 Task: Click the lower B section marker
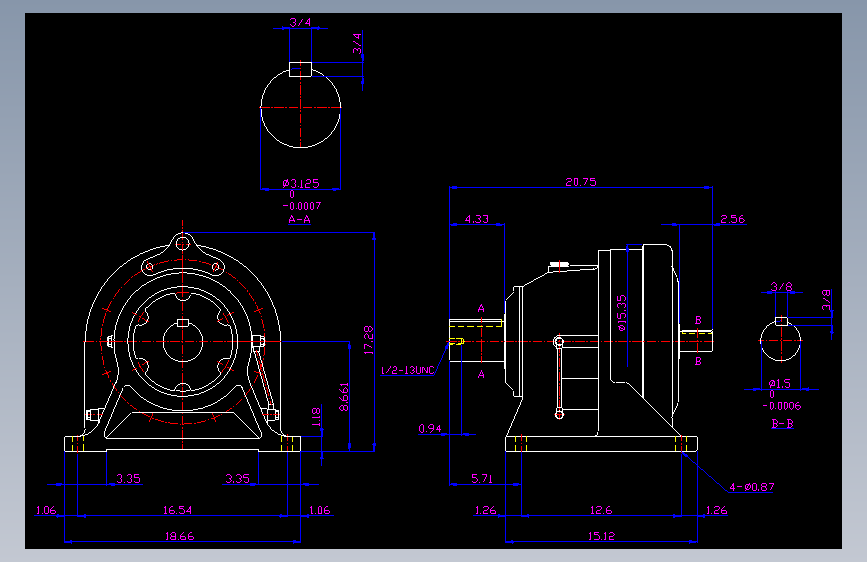[698, 361]
